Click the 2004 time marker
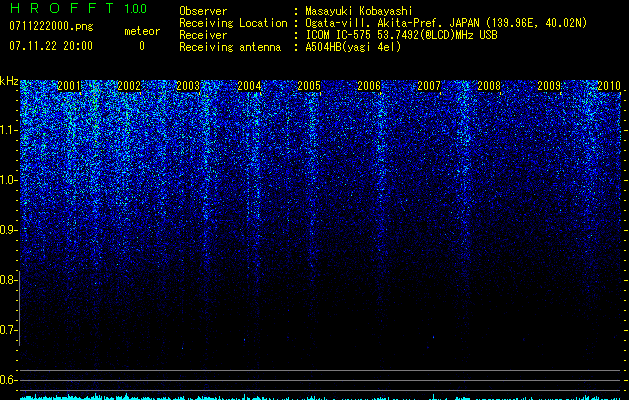 [249, 86]
